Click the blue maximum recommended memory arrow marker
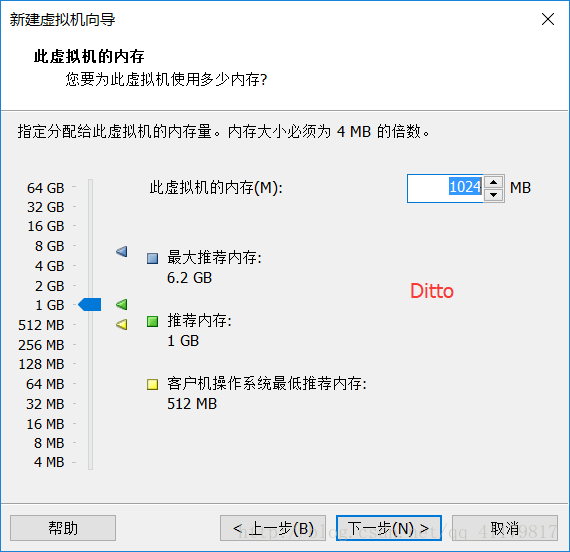This screenshot has width=570, height=552. click(x=122, y=251)
